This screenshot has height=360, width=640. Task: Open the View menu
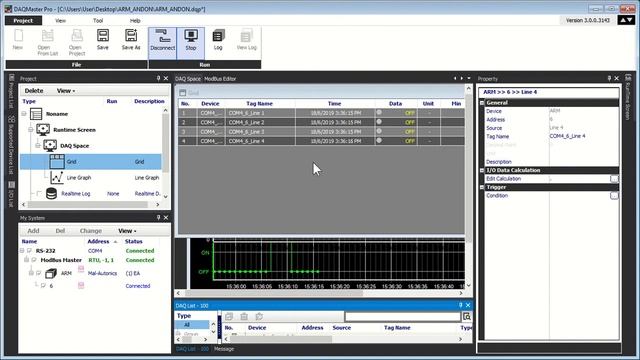click(60, 20)
